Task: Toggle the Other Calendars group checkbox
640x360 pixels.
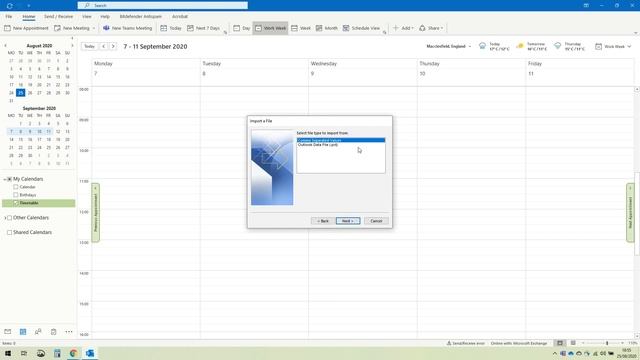Action: point(9,218)
